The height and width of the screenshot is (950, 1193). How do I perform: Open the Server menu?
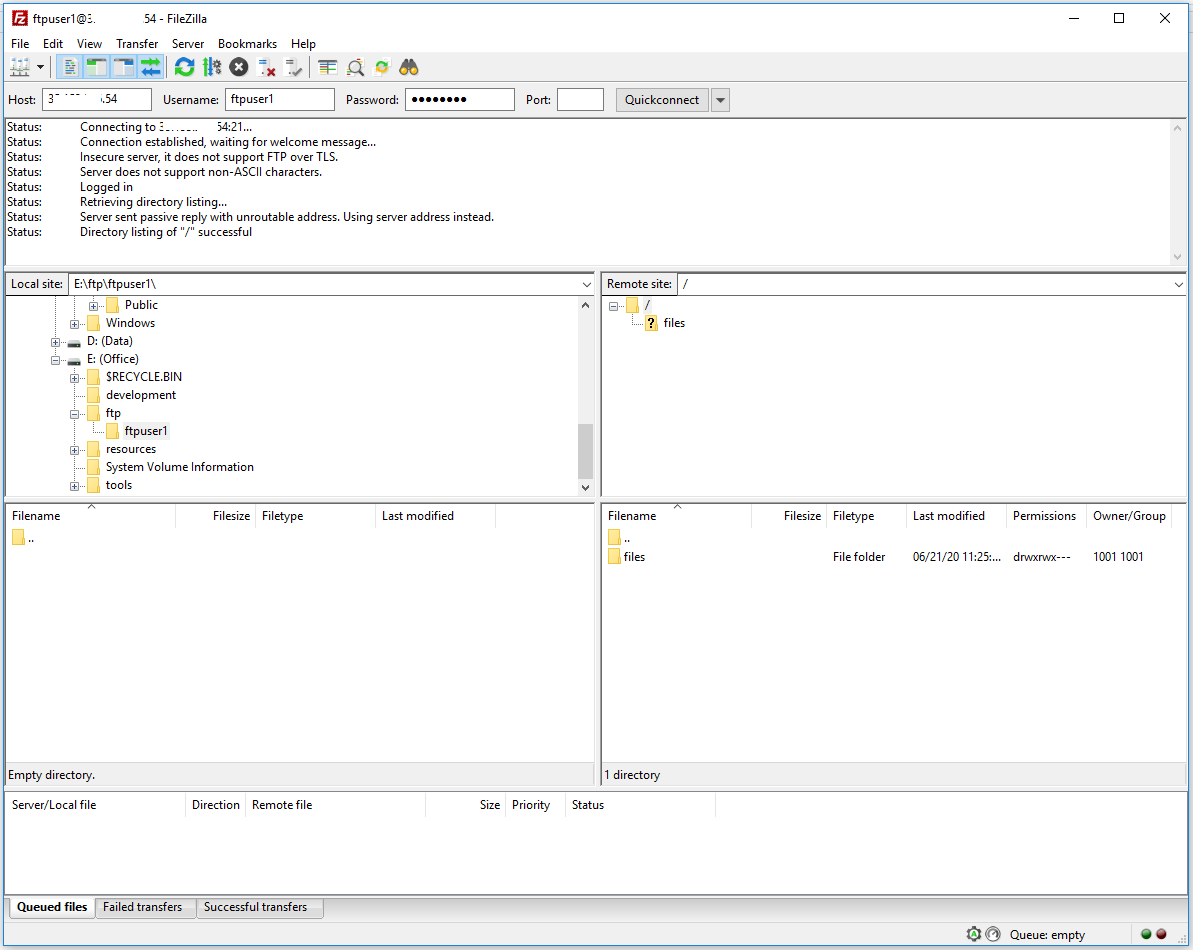(x=188, y=43)
